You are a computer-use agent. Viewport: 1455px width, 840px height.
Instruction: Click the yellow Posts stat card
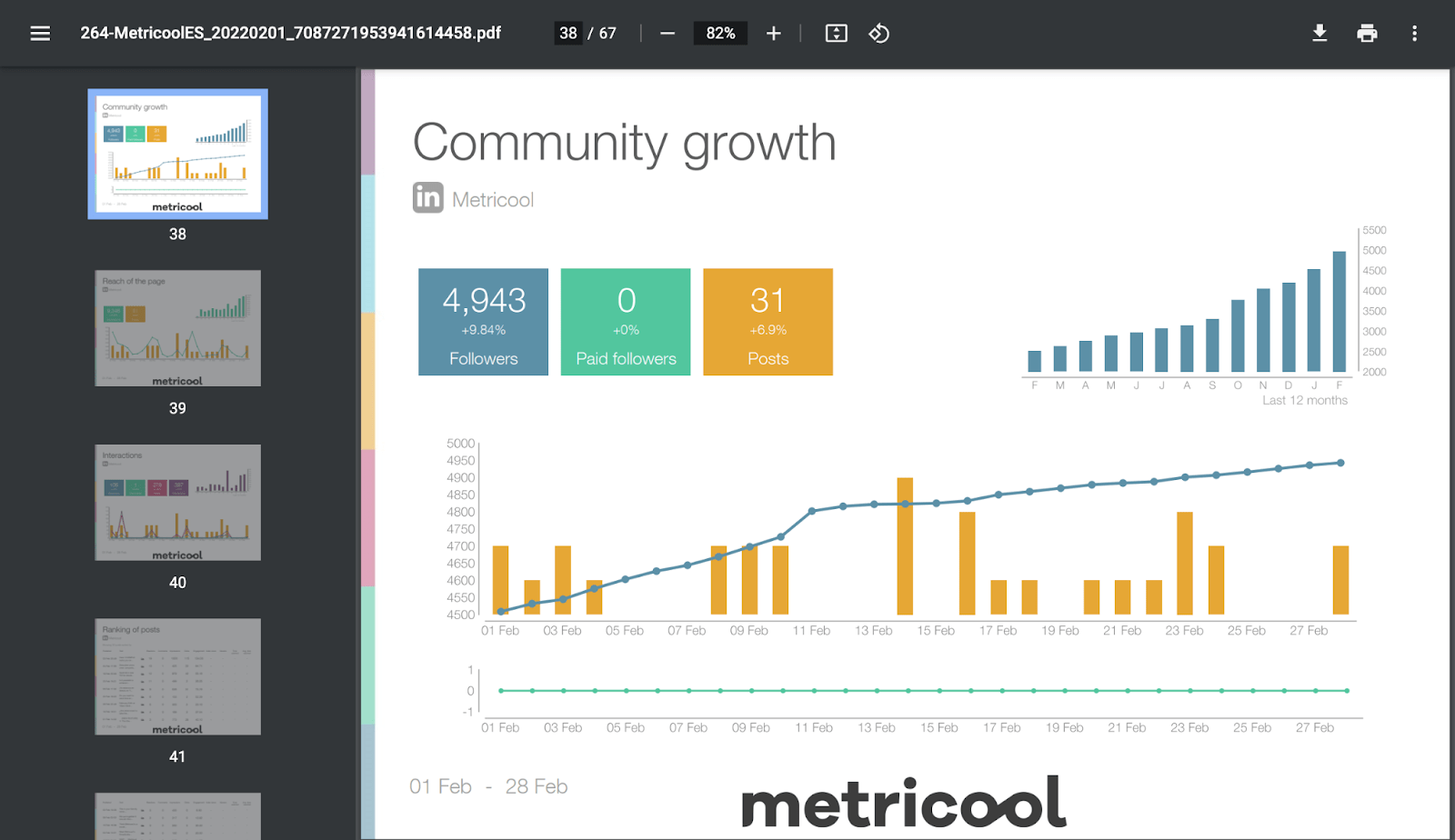767,322
